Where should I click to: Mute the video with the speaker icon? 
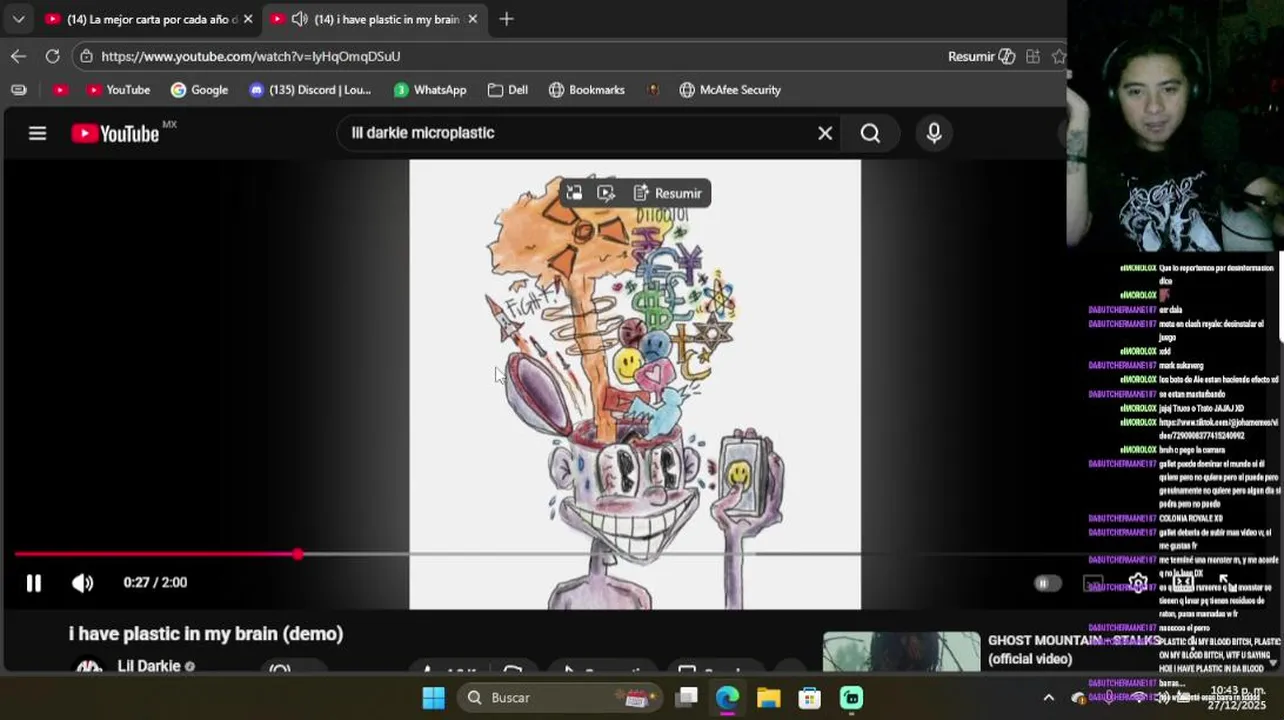click(82, 583)
